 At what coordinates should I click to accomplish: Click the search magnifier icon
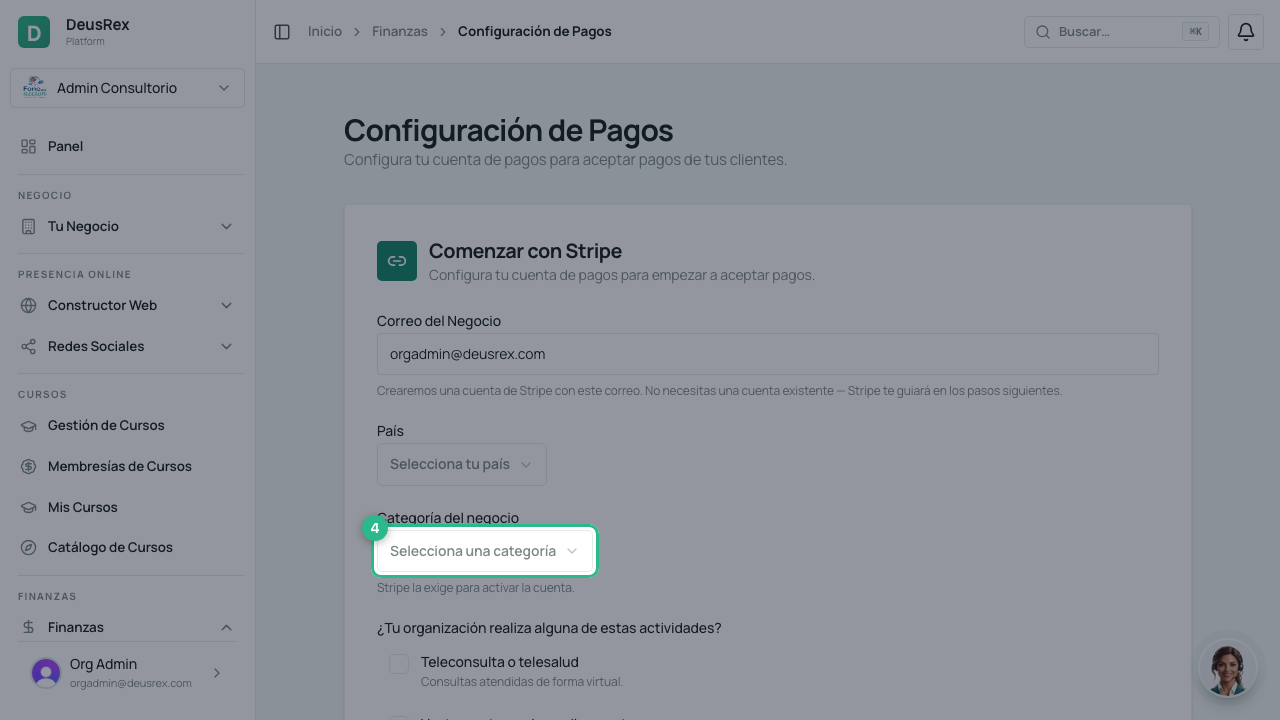1042,32
